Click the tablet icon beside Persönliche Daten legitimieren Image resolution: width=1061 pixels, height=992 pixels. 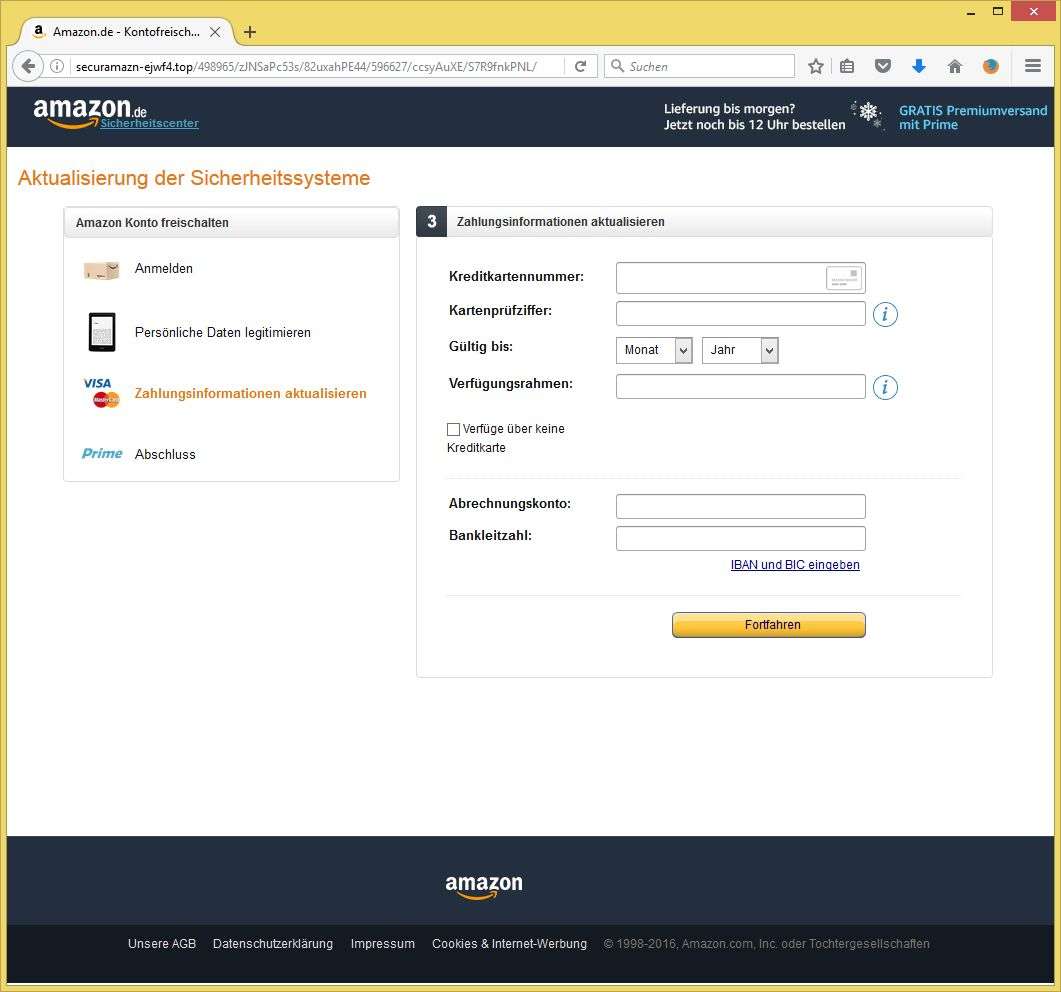tap(100, 332)
